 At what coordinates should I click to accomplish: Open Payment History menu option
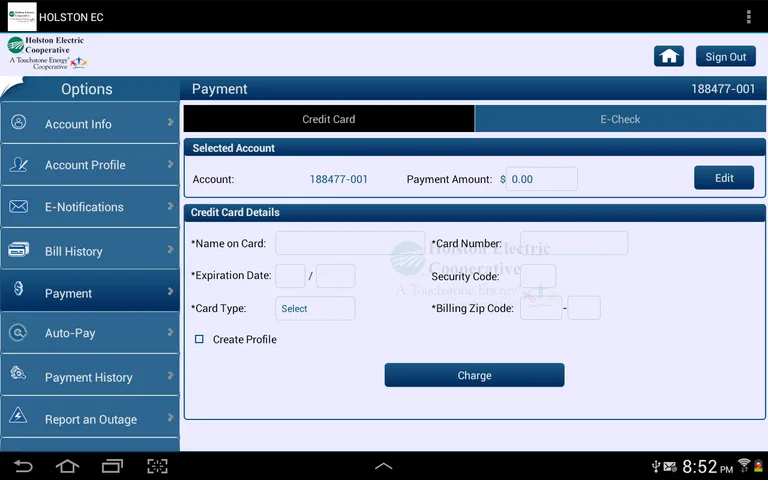pyautogui.click(x=90, y=375)
